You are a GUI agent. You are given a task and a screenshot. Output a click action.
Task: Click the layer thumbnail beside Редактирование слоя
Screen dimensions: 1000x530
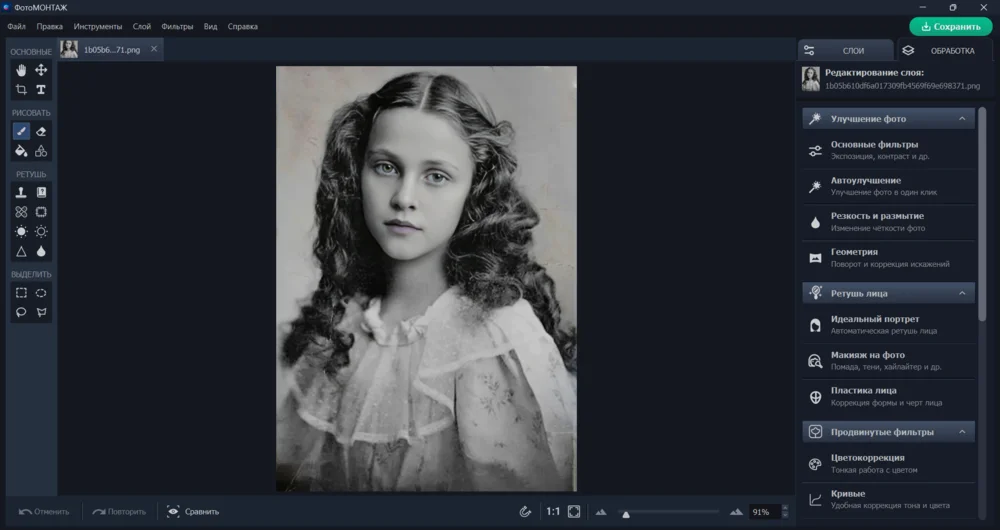coord(811,79)
